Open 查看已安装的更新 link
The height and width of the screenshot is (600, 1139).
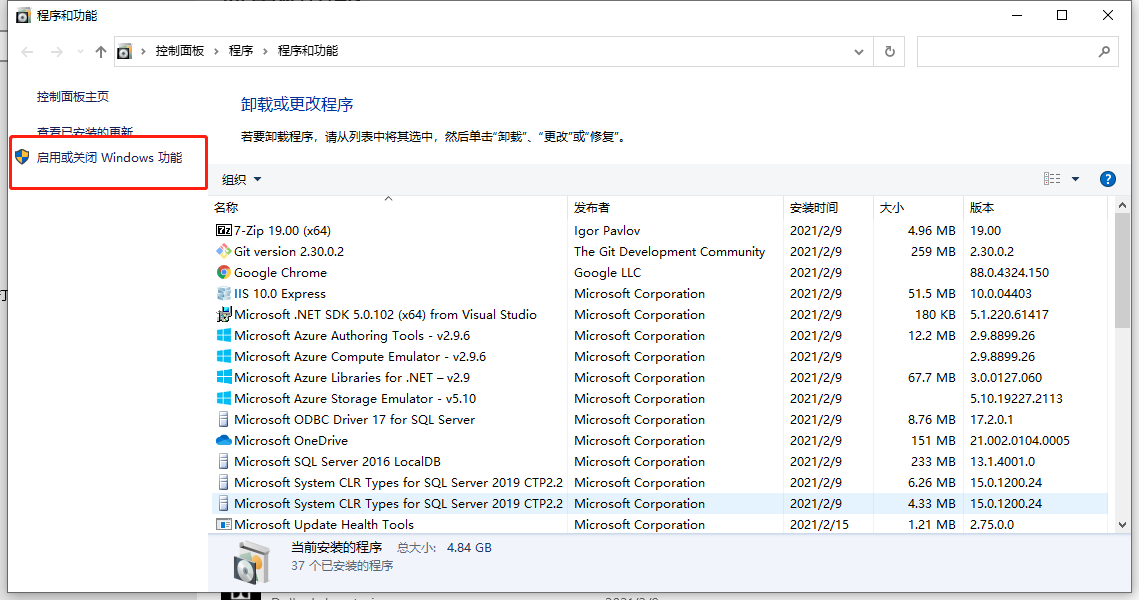85,131
